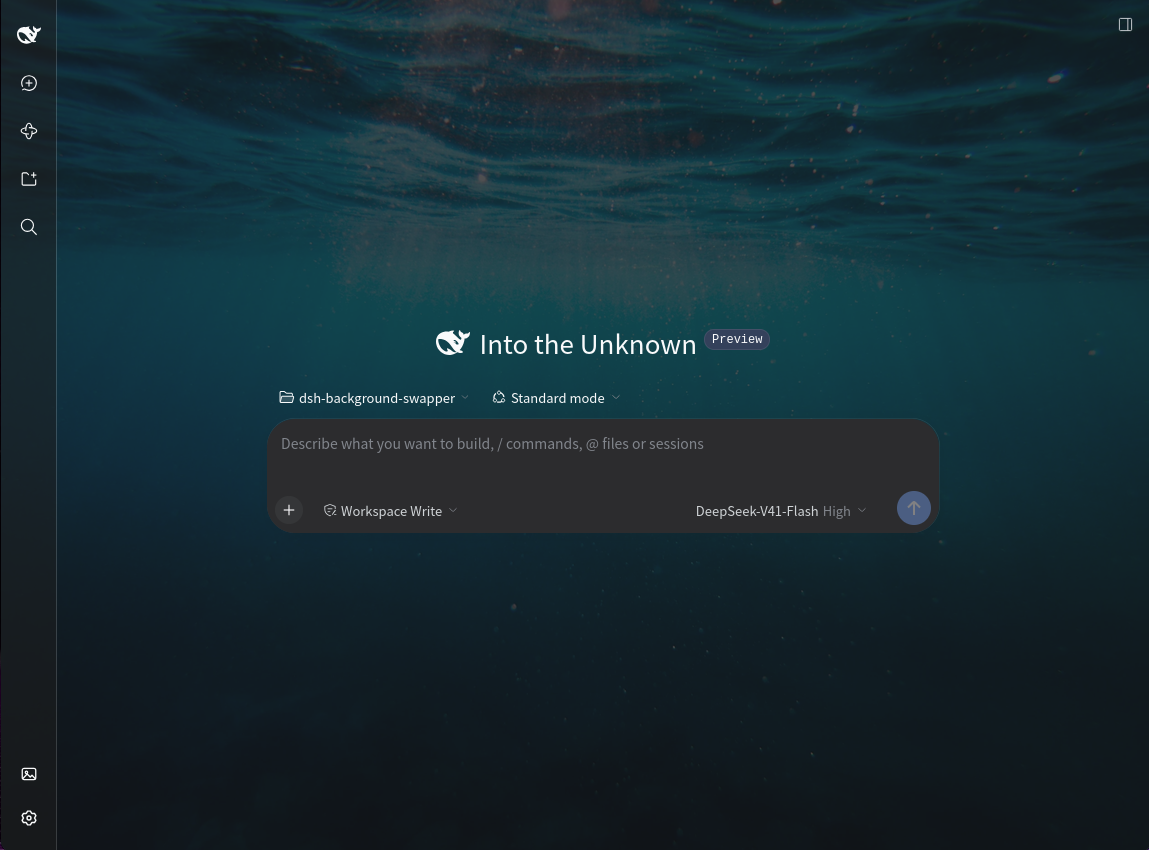Image resolution: width=1149 pixels, height=850 pixels.
Task: Open the new project folder icon
Action: pos(29,179)
